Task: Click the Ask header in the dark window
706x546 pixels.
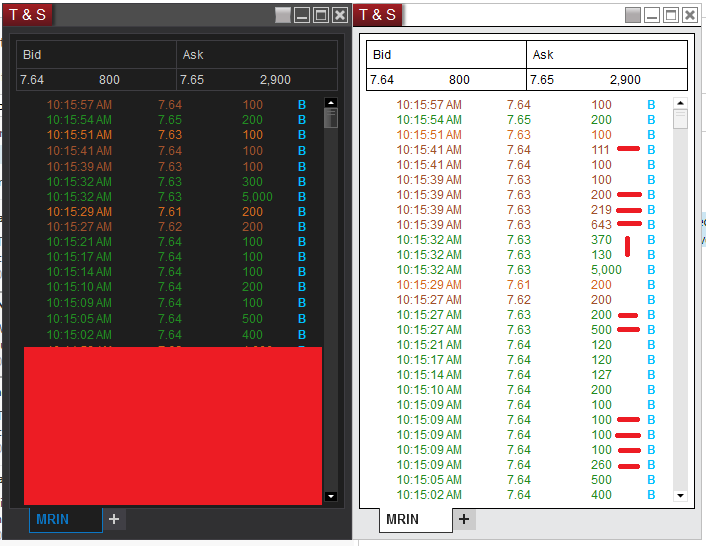Action: point(257,54)
